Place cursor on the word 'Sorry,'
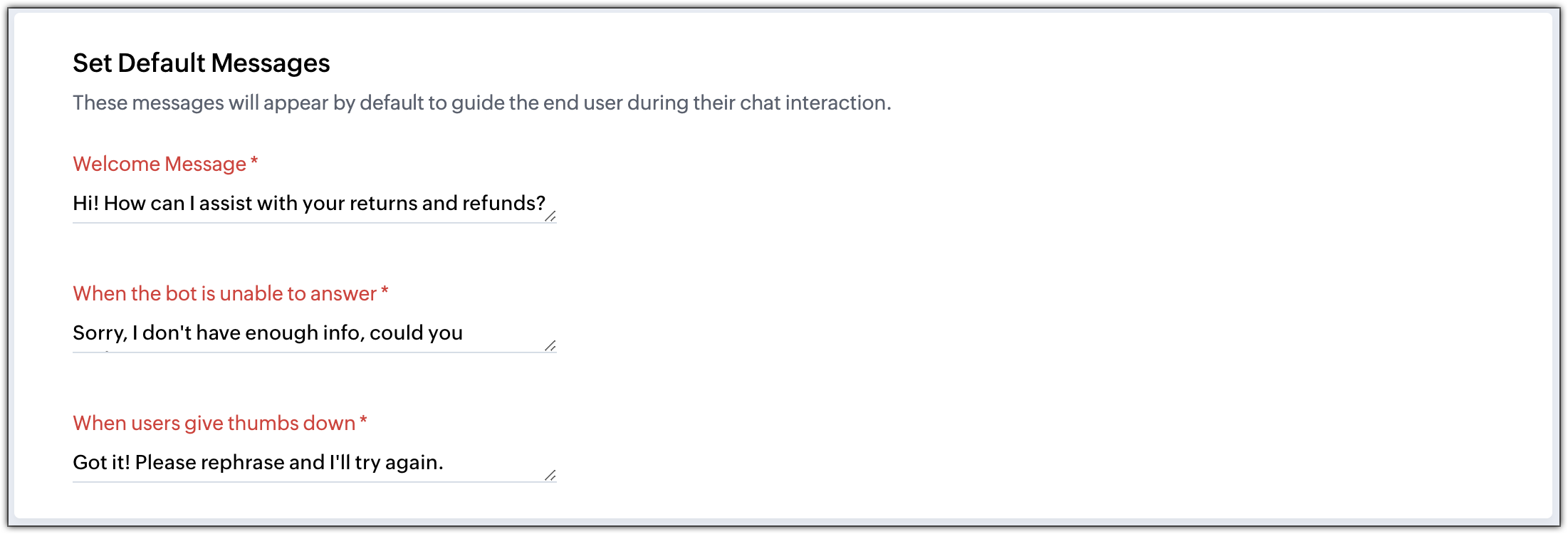The width and height of the screenshot is (1568, 534). pos(100,333)
